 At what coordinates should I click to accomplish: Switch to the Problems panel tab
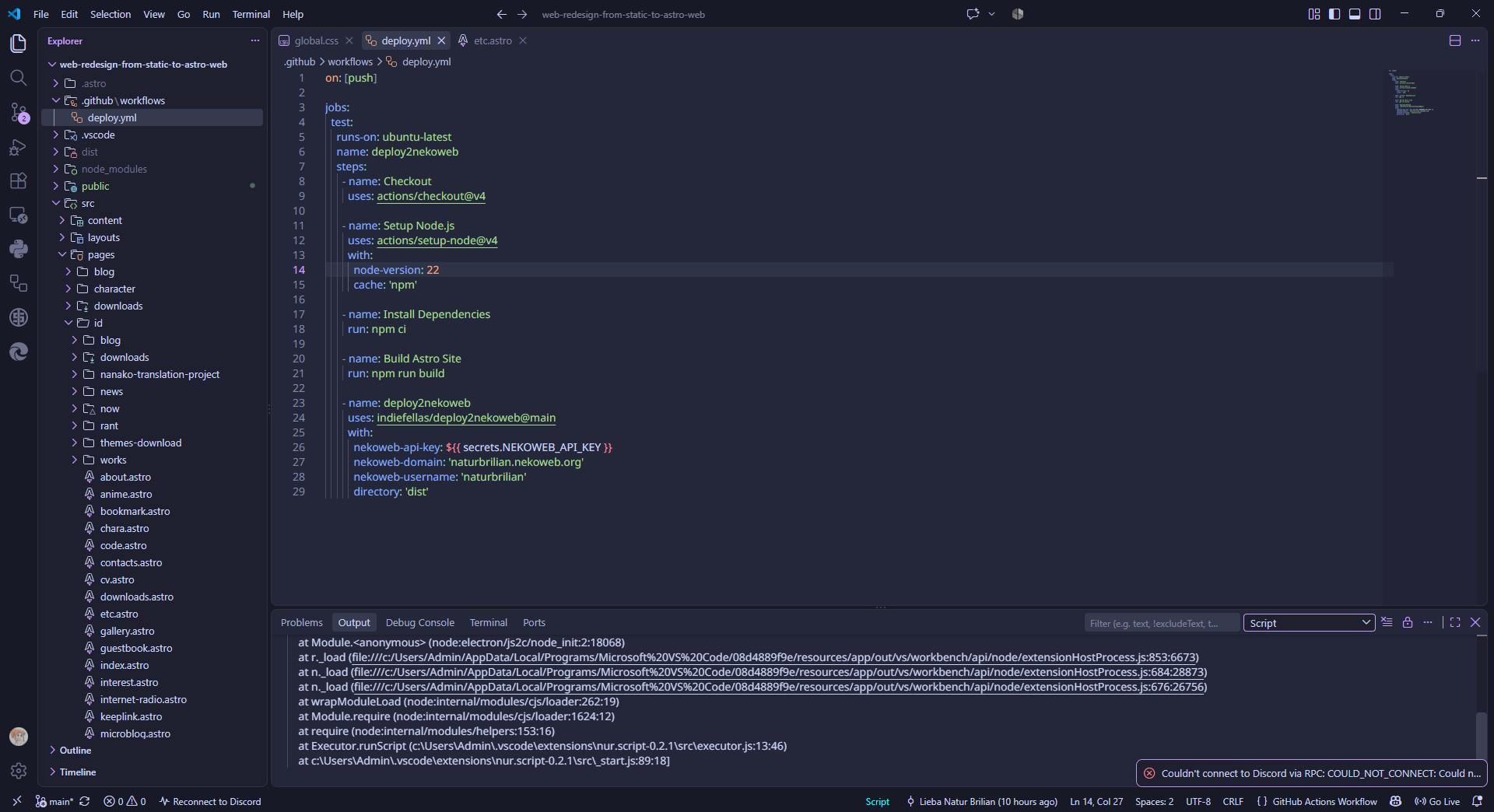(x=301, y=622)
